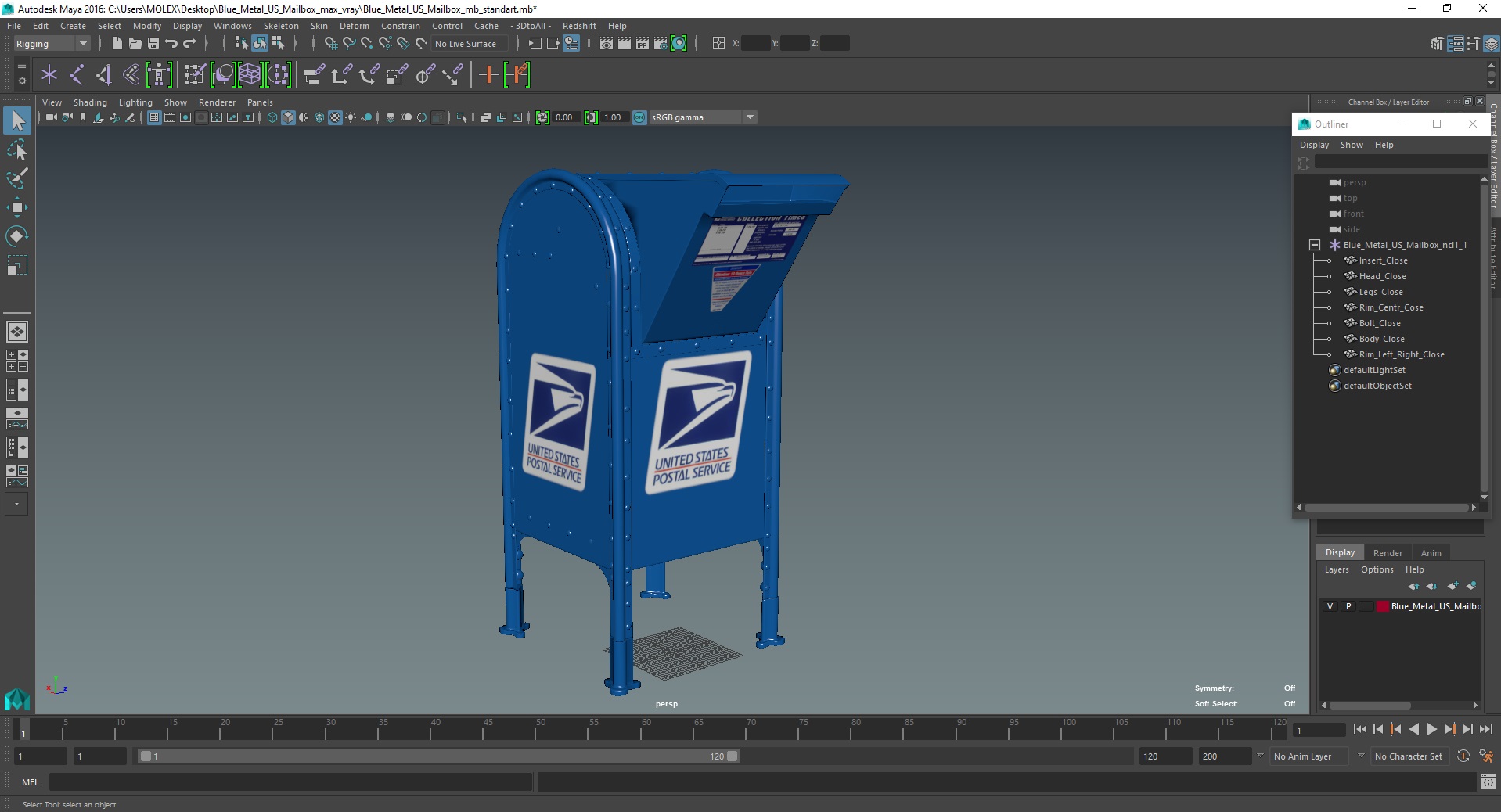This screenshot has height=812, width=1501.
Task: Toggle Textured display in viewport
Action: (335, 117)
